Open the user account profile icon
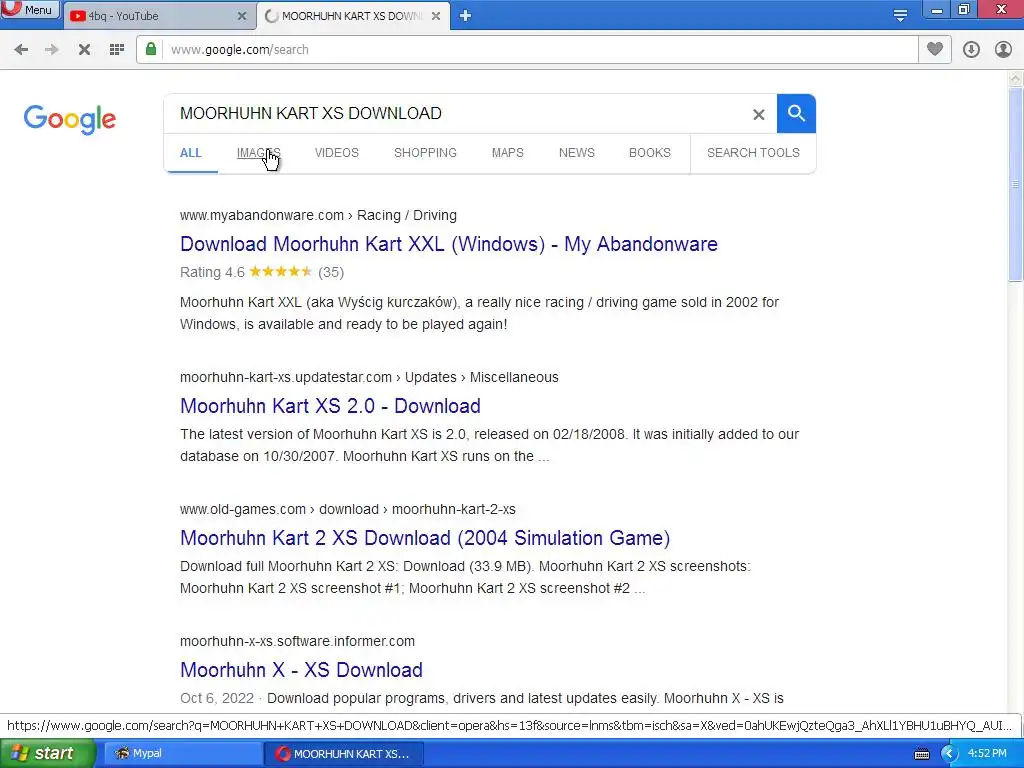Screen dimensions: 1024x768 point(1003,50)
